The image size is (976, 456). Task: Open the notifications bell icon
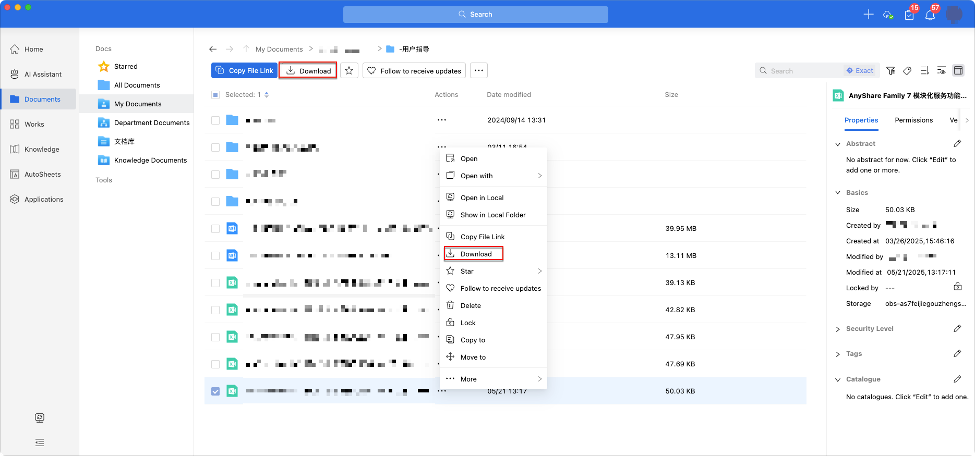pos(930,15)
